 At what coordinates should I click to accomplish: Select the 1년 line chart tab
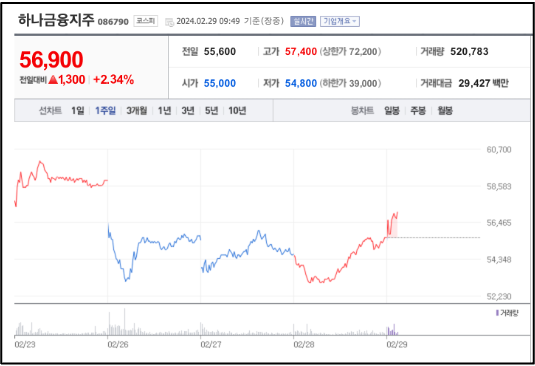tap(164, 111)
